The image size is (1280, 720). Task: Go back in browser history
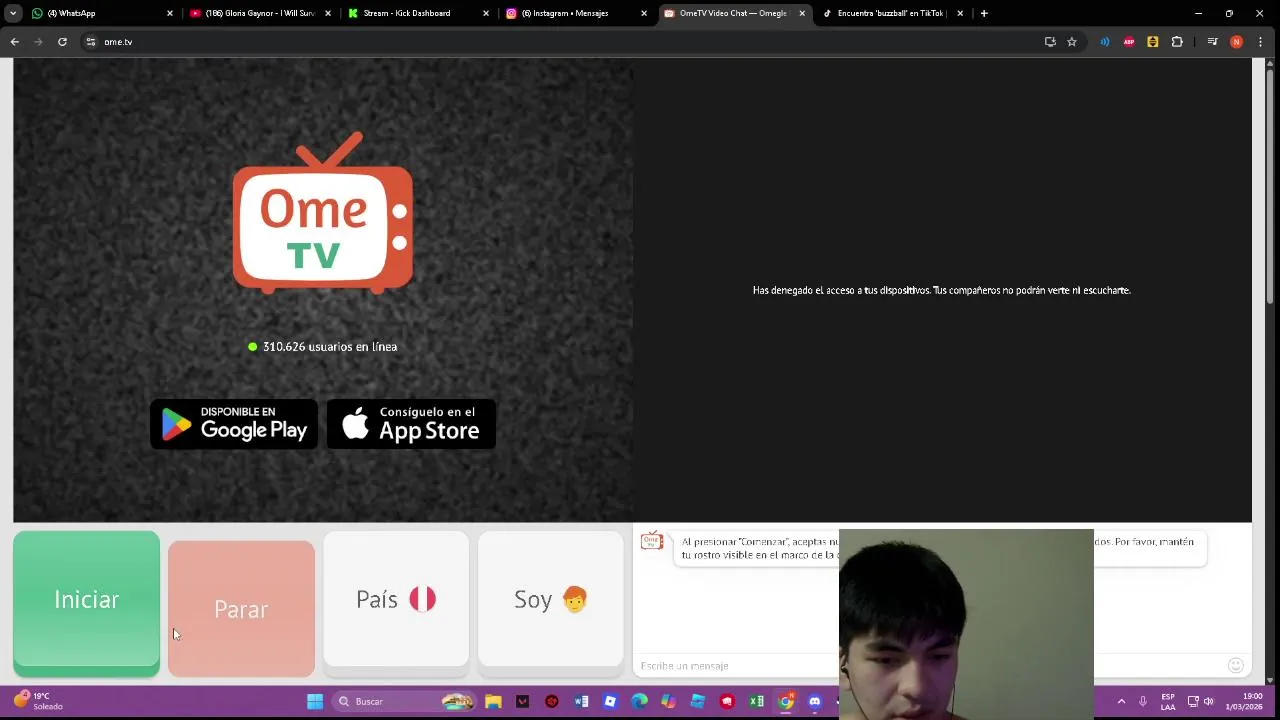[15, 42]
